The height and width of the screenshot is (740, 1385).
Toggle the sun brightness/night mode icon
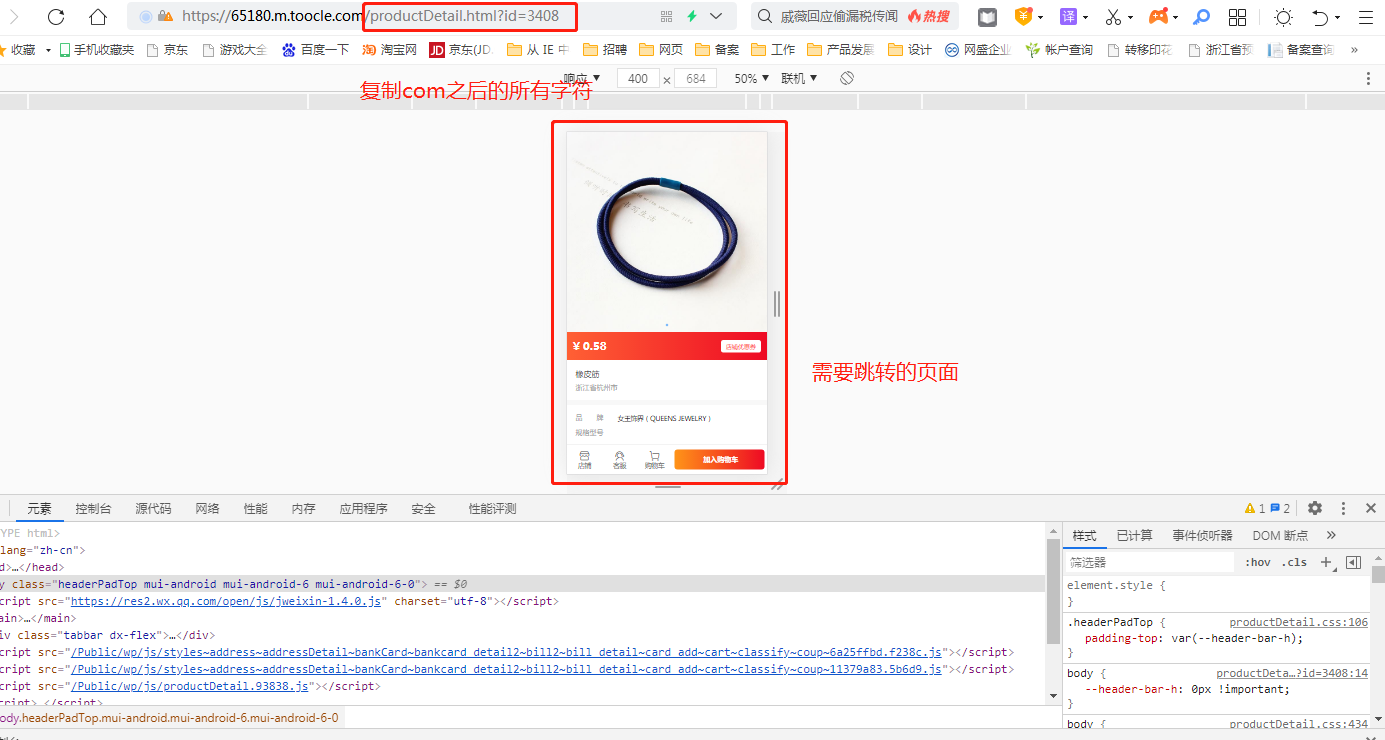click(1283, 17)
